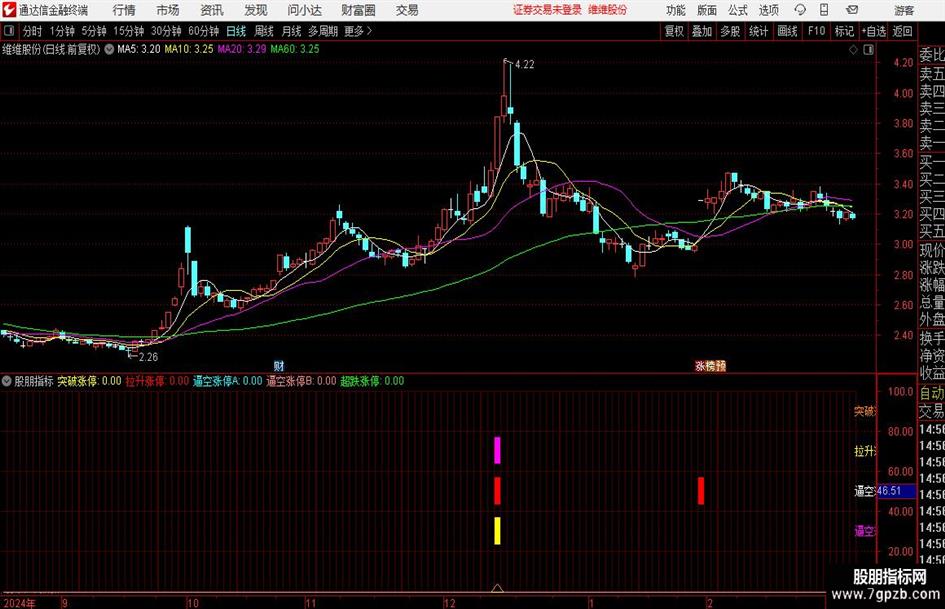Expand the 更多 periods chevron
945x609 pixels.
point(358,31)
